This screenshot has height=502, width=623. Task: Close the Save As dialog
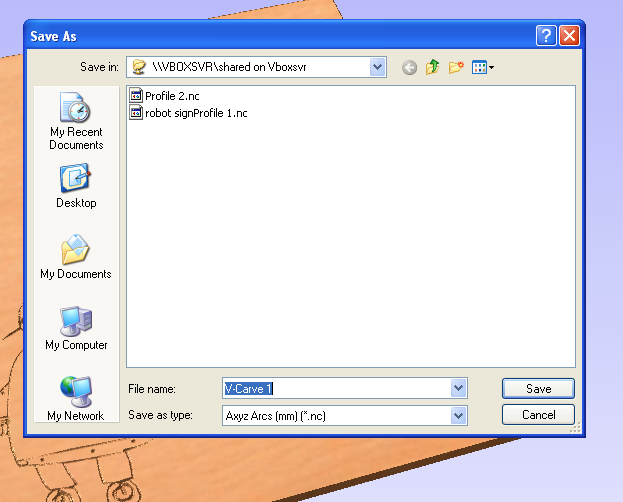(x=569, y=36)
